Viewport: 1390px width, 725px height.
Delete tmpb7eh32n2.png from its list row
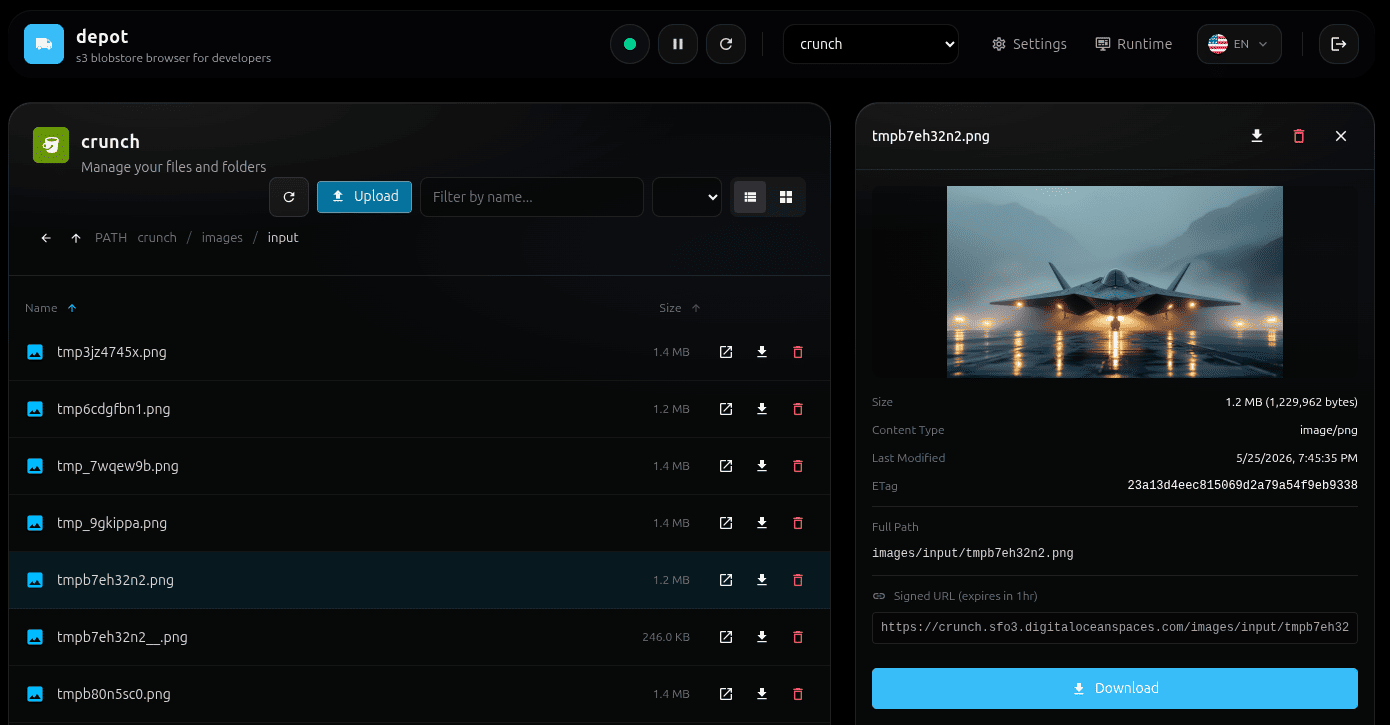click(798, 580)
